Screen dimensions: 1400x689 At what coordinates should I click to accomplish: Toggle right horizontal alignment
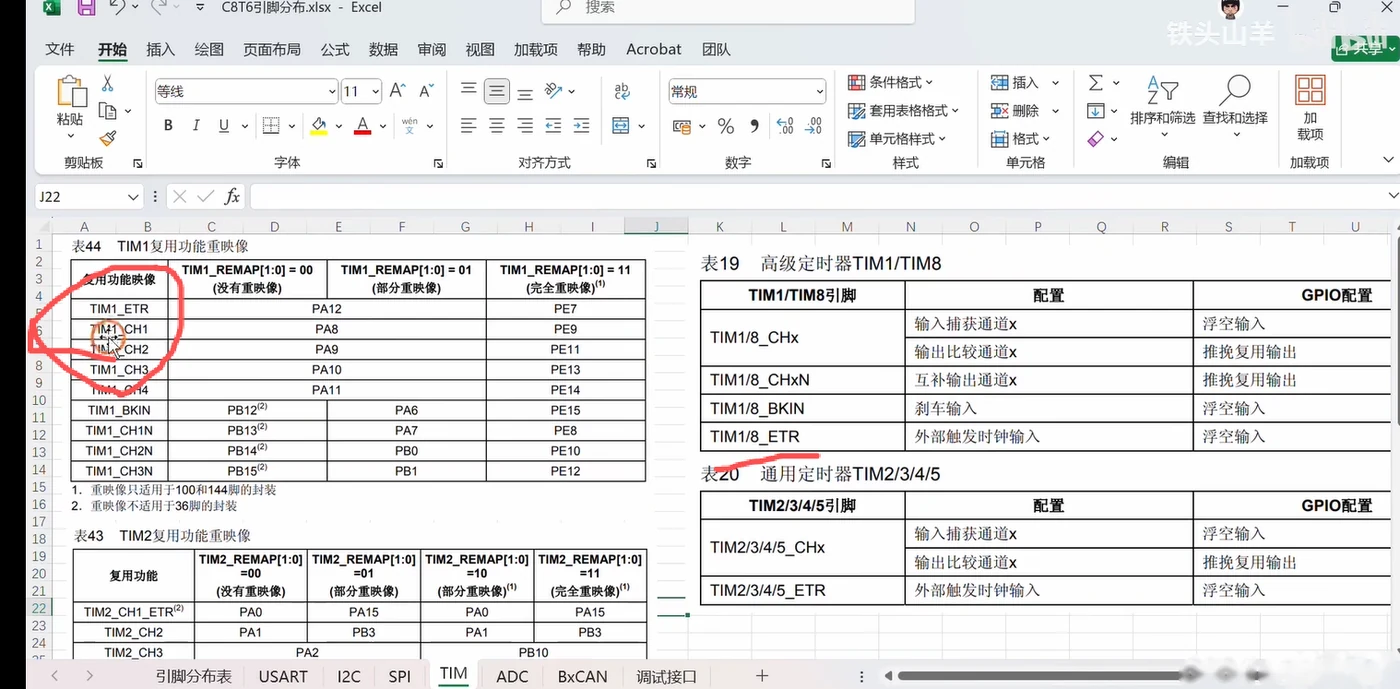[524, 126]
